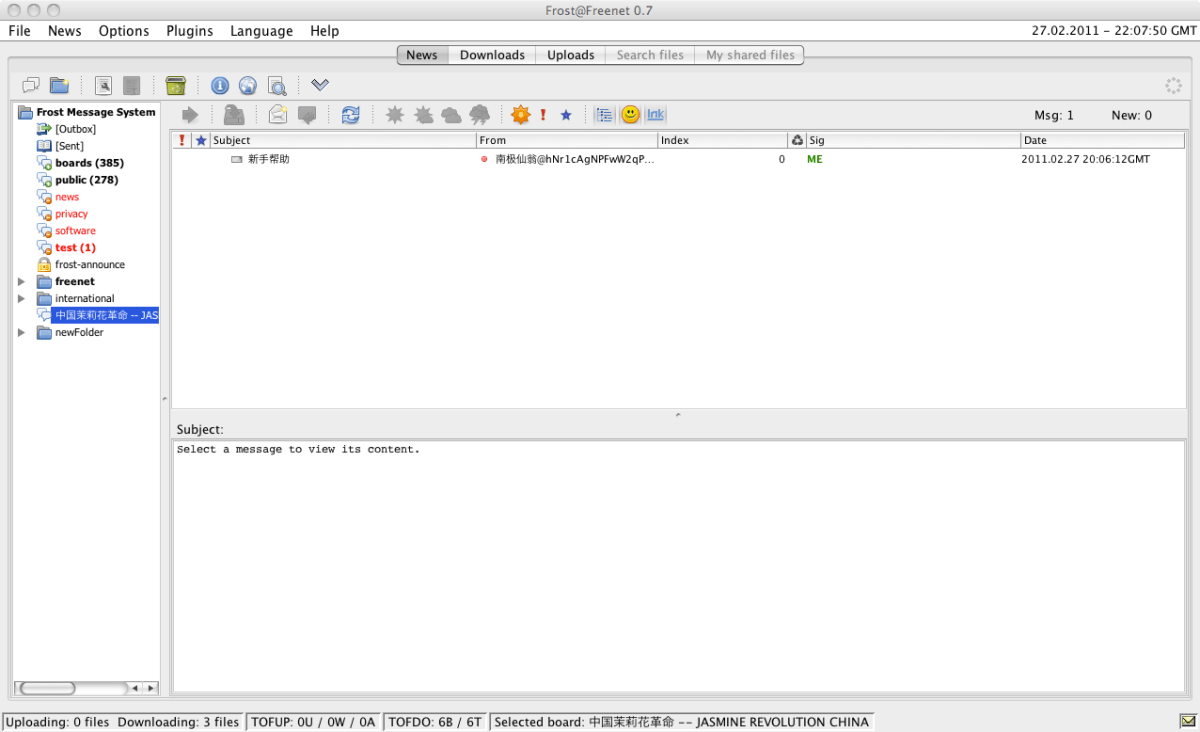1200x732 pixels.
Task: Open the File menu
Action: tap(20, 31)
